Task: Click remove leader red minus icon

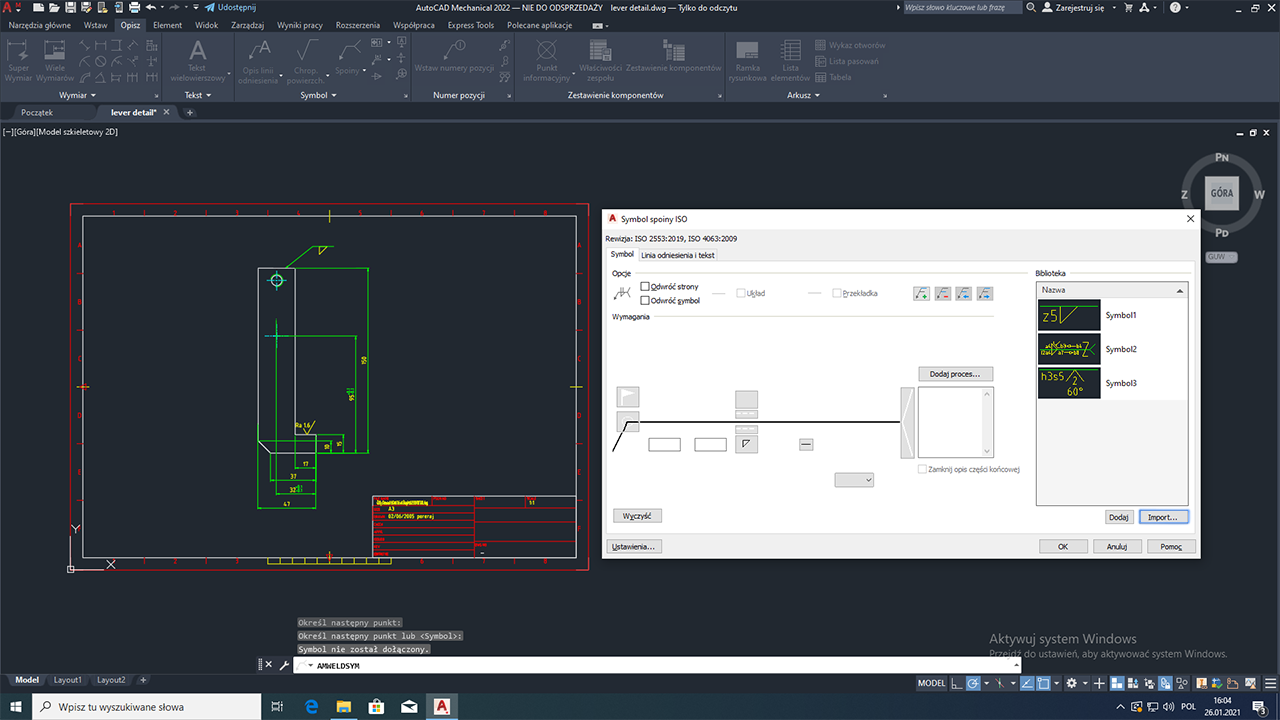Action: tap(942, 293)
